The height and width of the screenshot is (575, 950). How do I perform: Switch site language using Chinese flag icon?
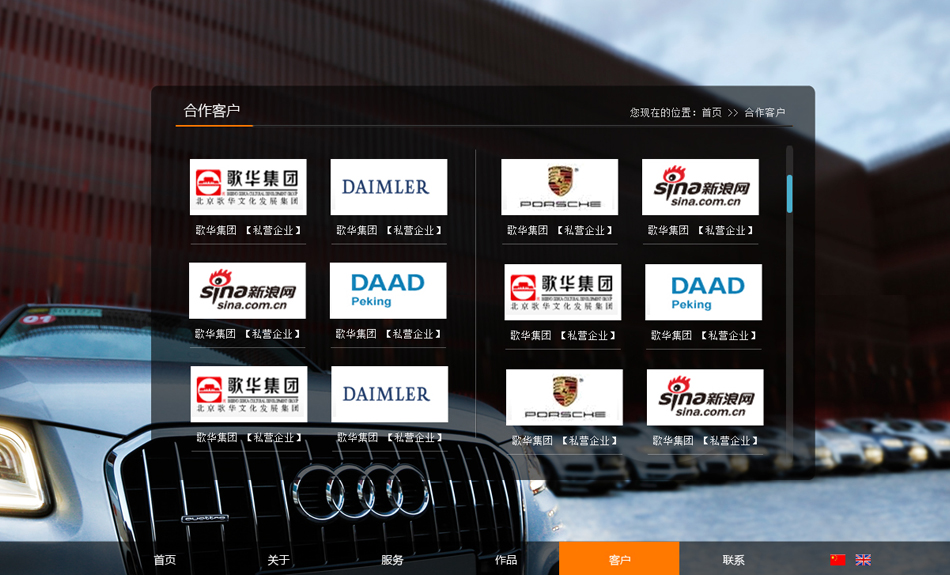837,560
